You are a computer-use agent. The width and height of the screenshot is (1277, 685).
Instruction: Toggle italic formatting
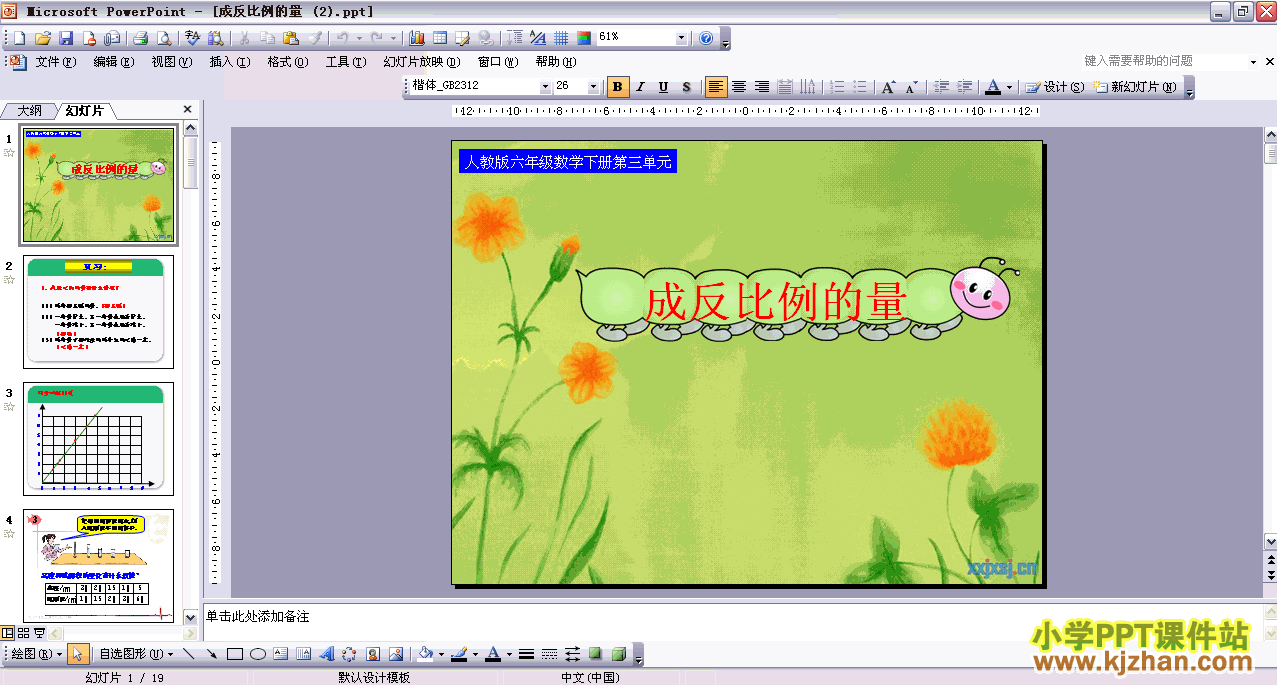[641, 87]
